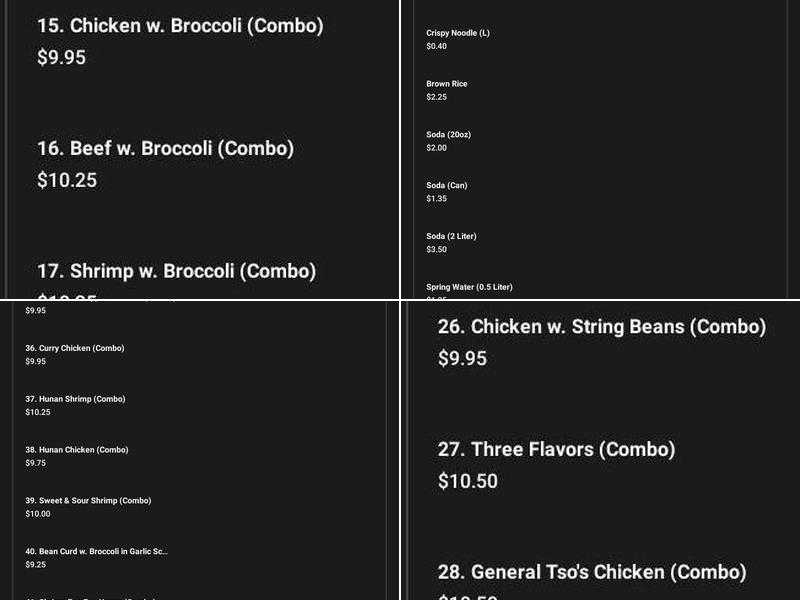Viewport: 800px width, 600px height.
Task: Choose the Soda (Can) option
Action: pos(446,186)
